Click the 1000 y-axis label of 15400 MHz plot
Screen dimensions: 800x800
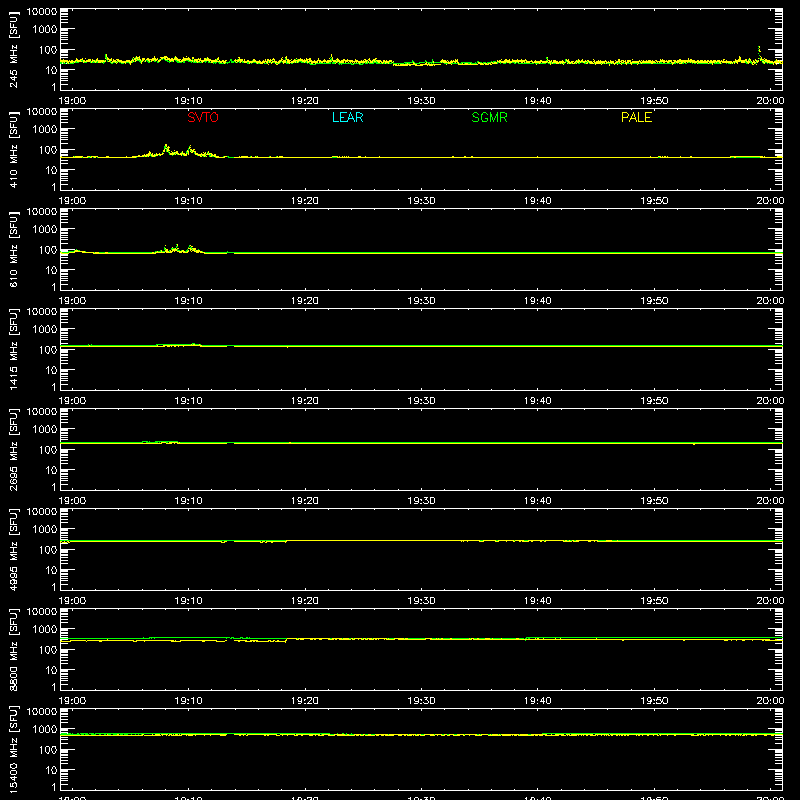click(x=45, y=729)
